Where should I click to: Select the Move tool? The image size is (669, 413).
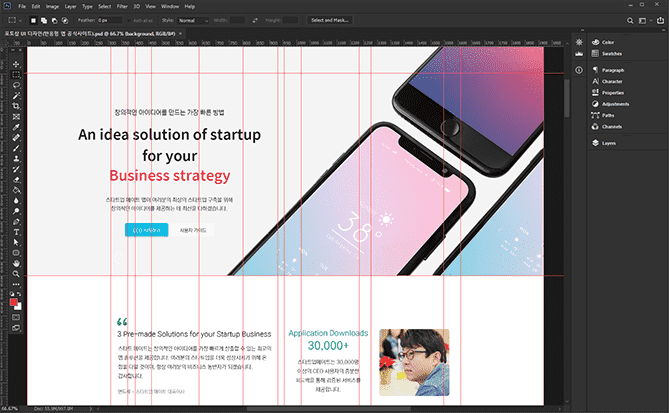(x=16, y=64)
